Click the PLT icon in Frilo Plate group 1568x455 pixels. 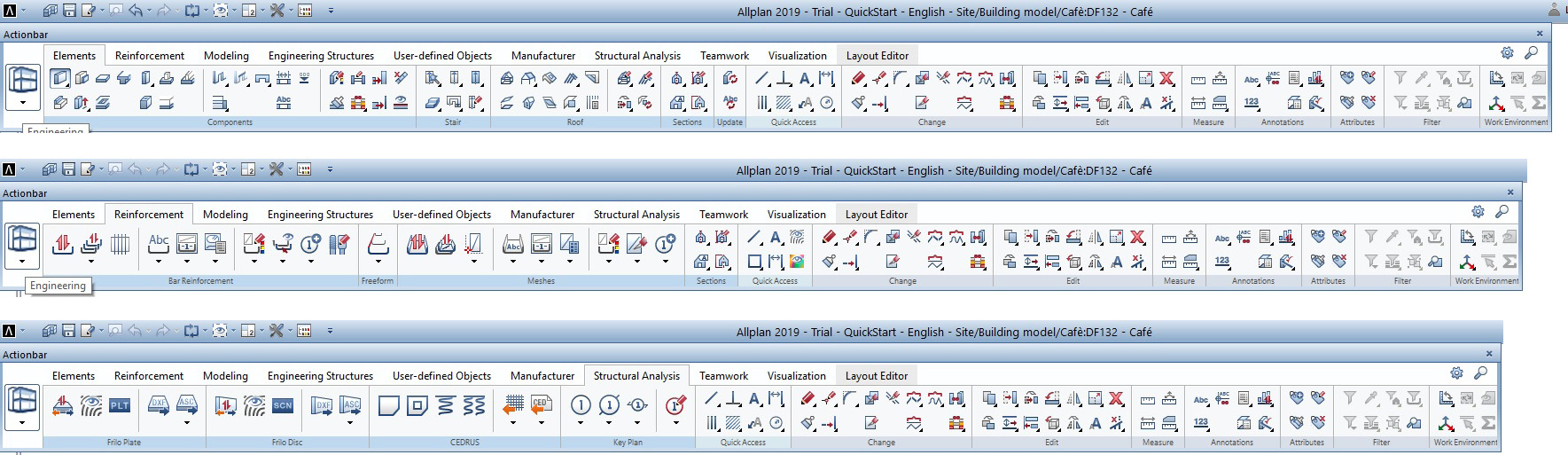(120, 405)
